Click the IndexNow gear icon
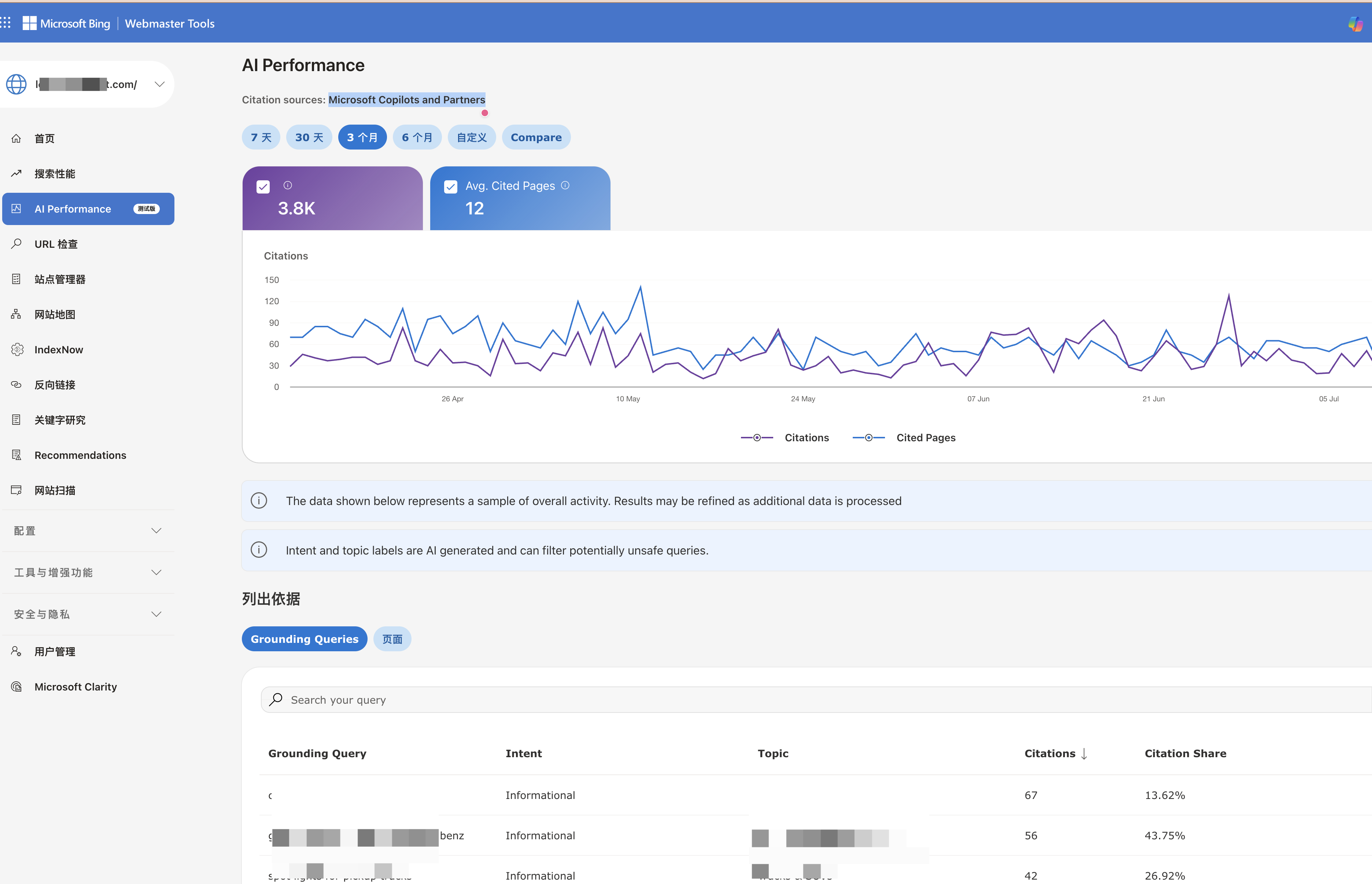Image resolution: width=1372 pixels, height=884 pixels. click(x=16, y=350)
